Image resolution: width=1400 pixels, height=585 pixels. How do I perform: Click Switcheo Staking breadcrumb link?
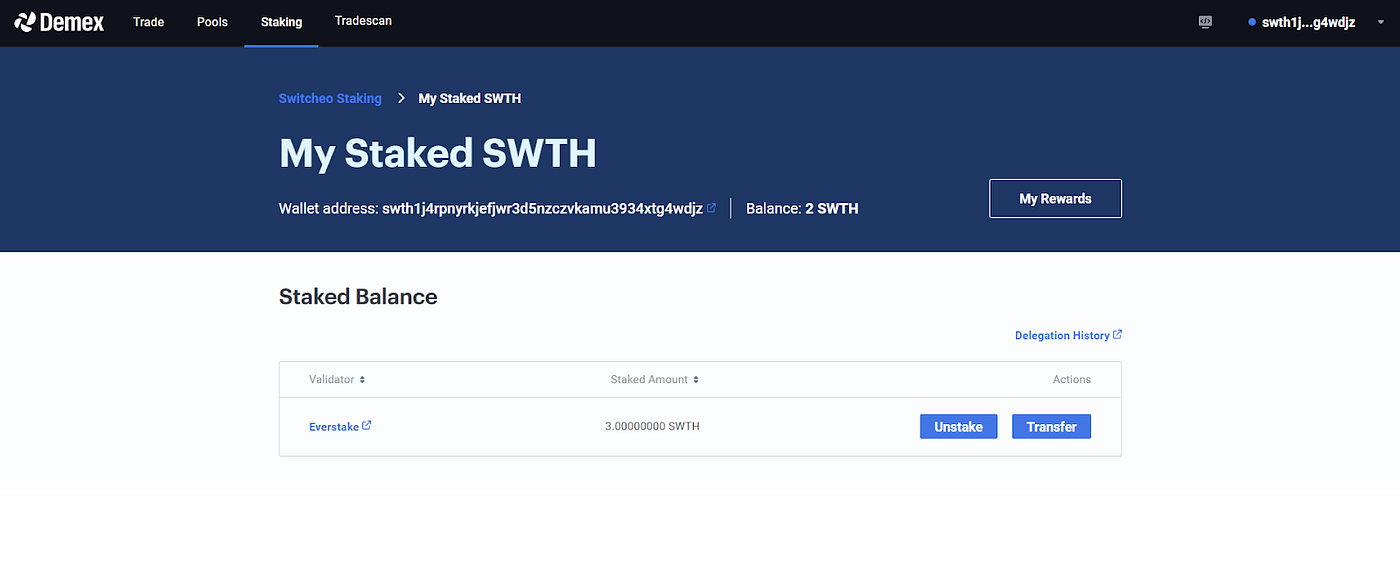[330, 98]
